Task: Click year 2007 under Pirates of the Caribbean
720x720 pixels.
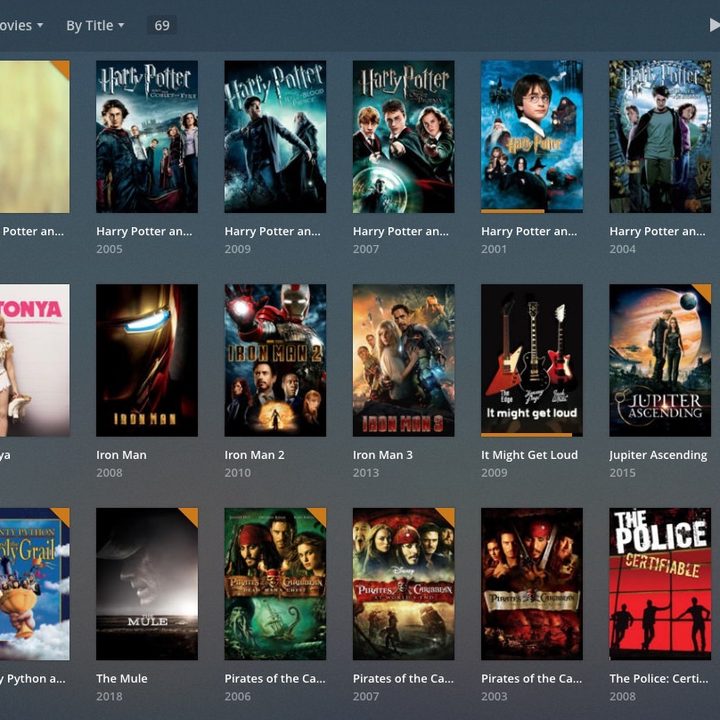Action: (x=366, y=696)
